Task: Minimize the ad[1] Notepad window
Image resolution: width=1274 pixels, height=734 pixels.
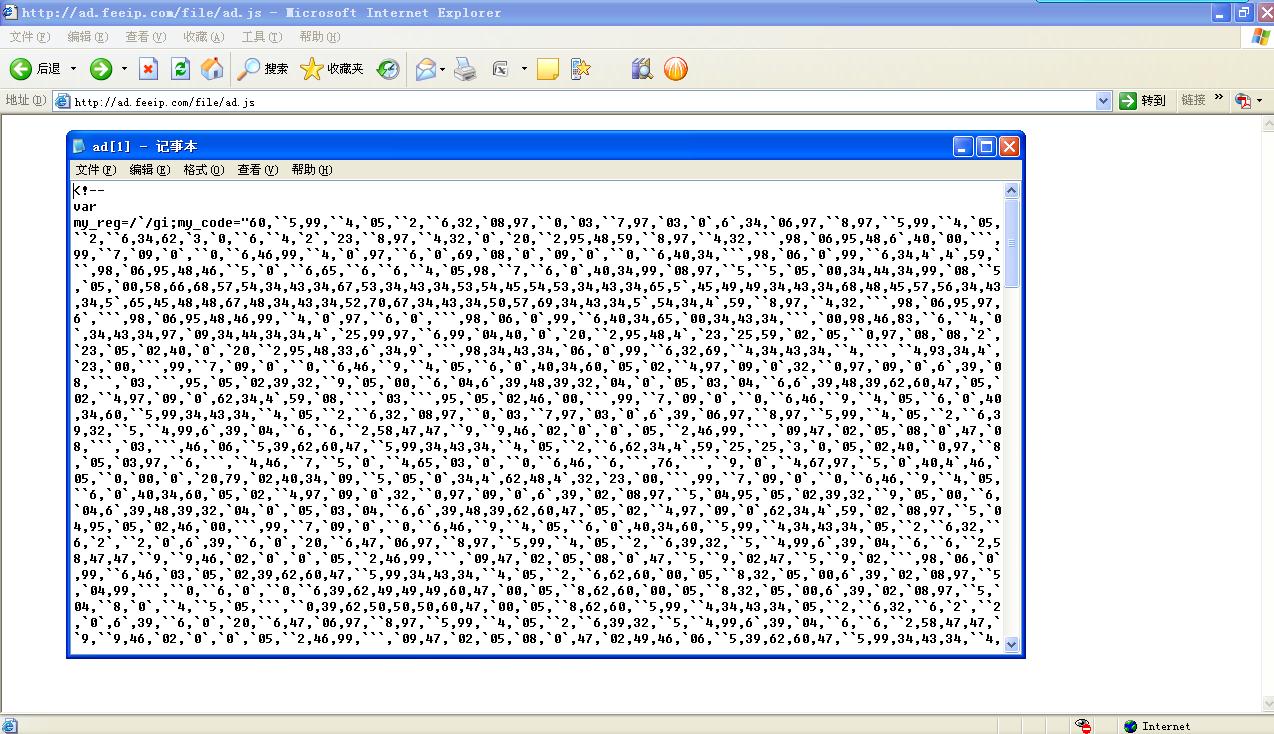Action: pyautogui.click(x=963, y=147)
